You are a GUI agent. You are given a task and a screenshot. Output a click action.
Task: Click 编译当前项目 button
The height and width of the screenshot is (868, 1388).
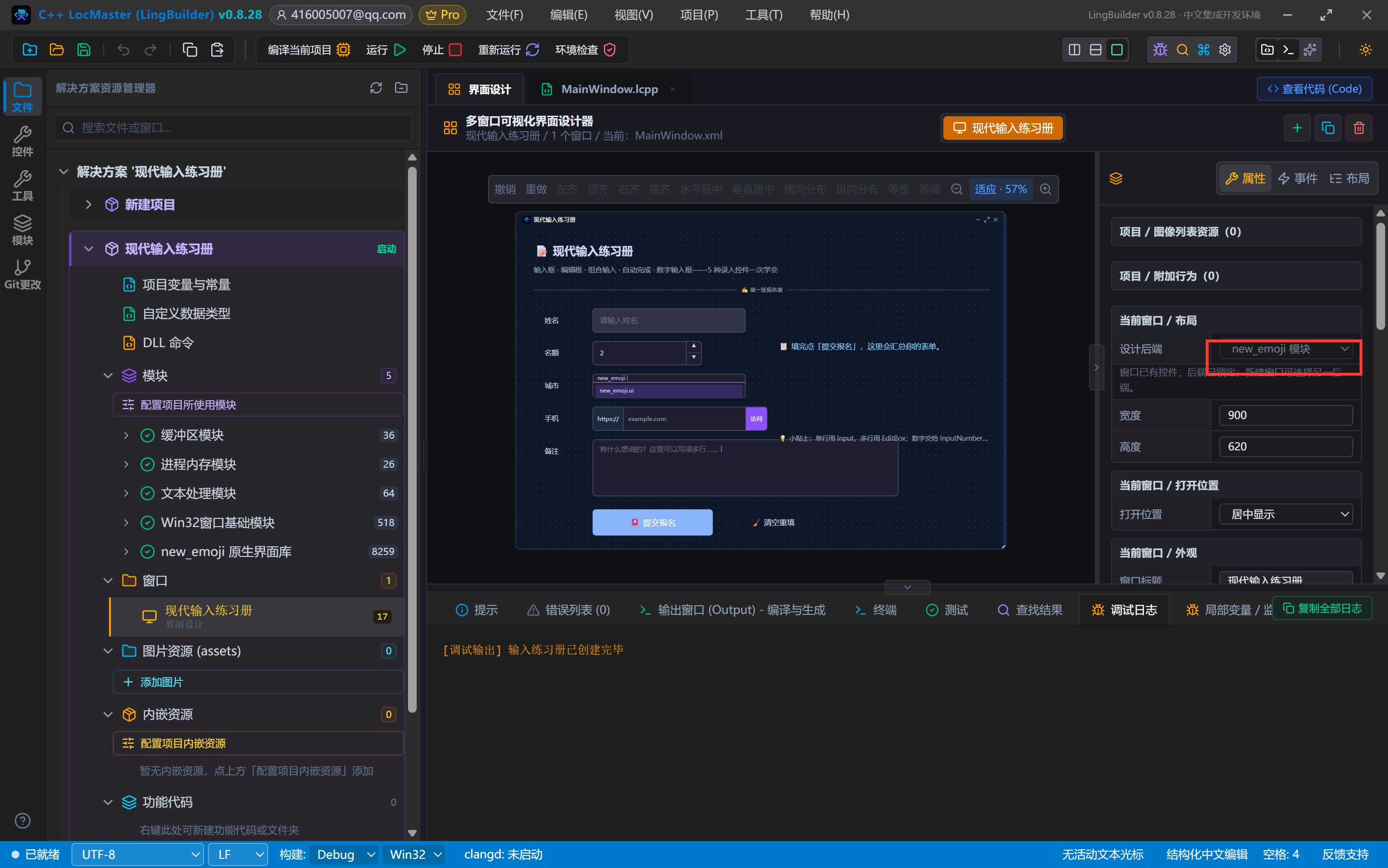(310, 50)
